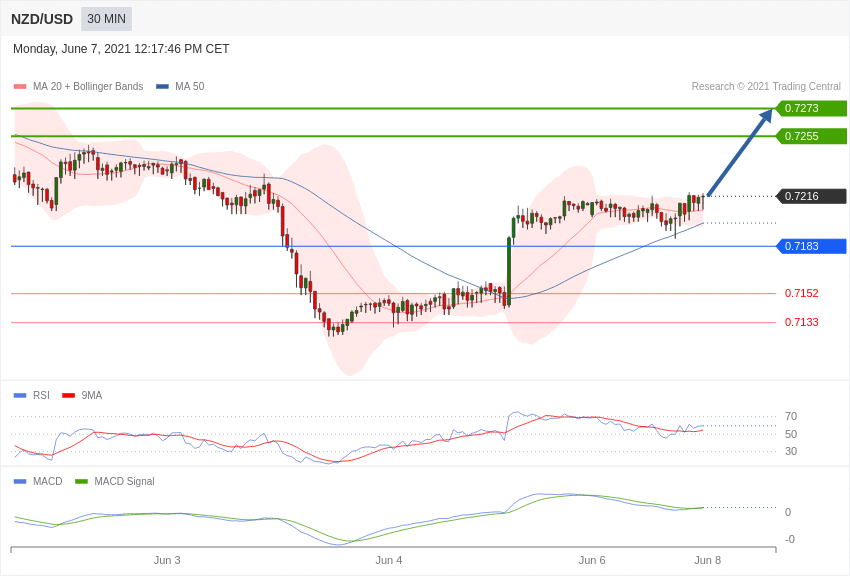Click the MA 20 + Bollinger Bands legend label
Screen dimensions: 850x576
[x=88, y=86]
